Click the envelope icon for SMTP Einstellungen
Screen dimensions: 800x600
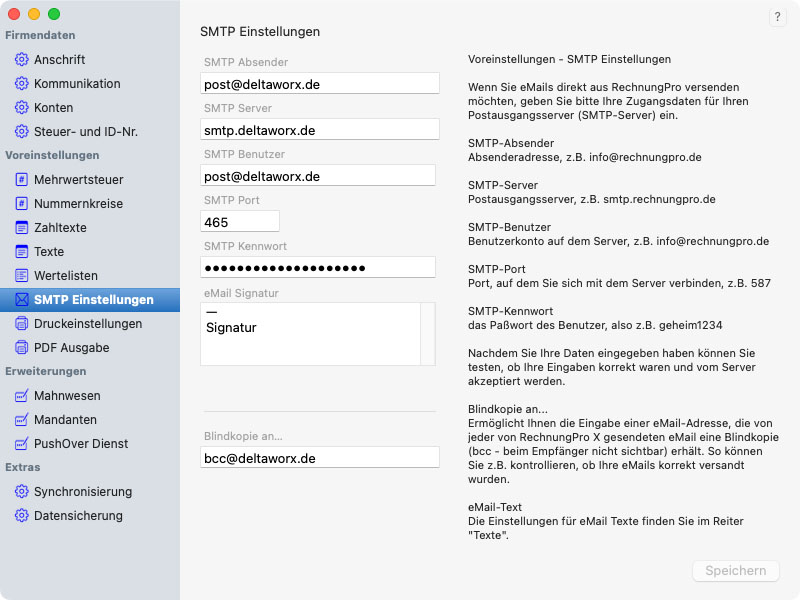click(x=22, y=300)
